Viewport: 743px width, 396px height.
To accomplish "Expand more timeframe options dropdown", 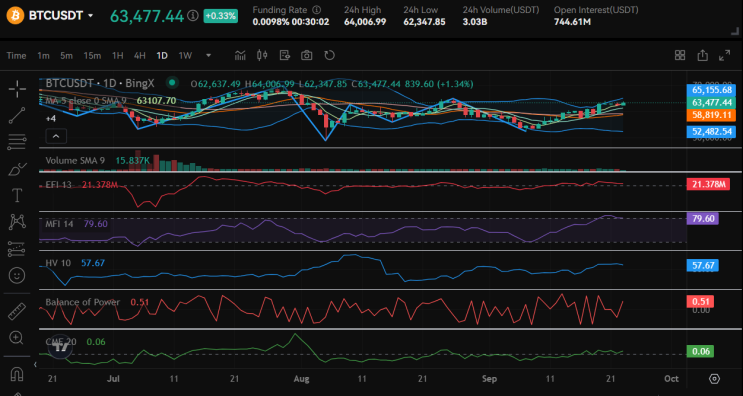I will pyautogui.click(x=208, y=55).
